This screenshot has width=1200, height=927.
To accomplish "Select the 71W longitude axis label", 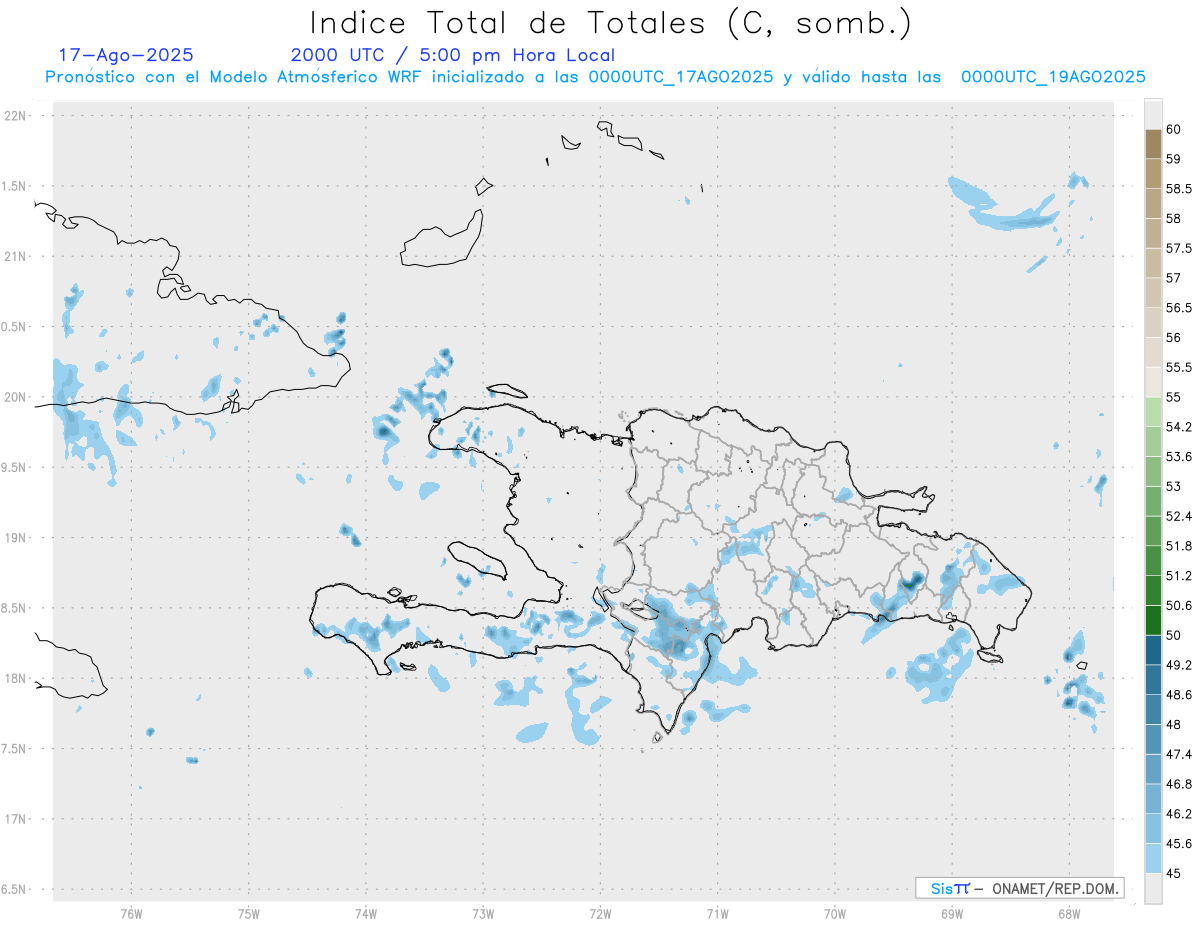I will [x=717, y=914].
